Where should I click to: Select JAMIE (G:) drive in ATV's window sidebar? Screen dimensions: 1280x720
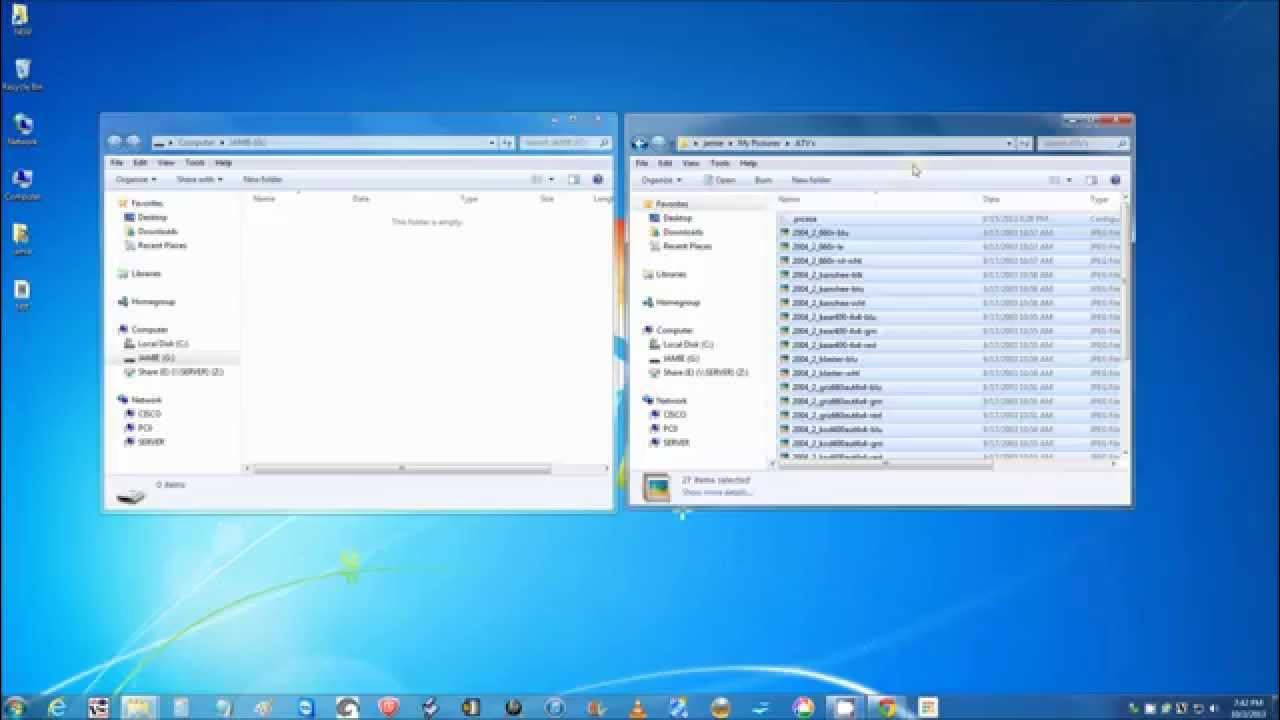coord(680,358)
